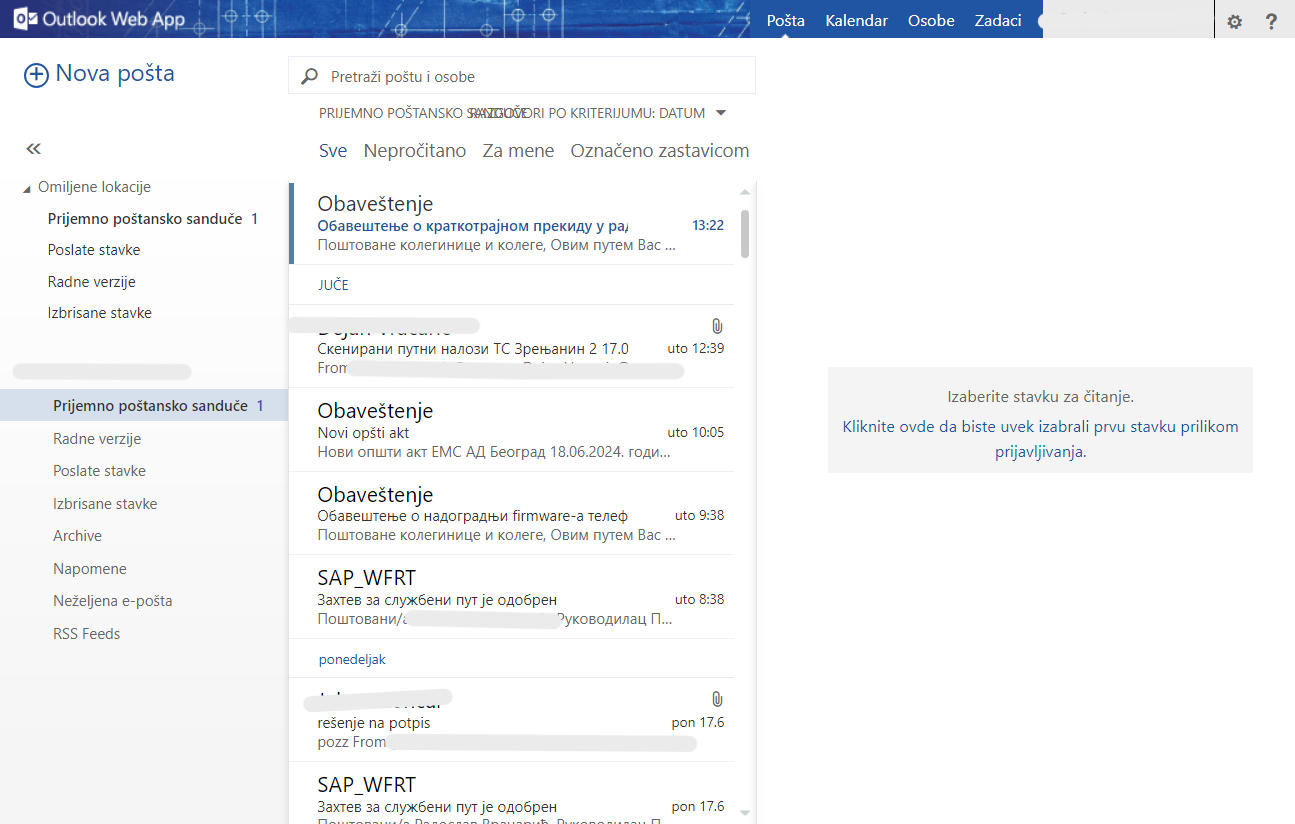
Task: Open the Napomene folder
Action: tap(90, 569)
